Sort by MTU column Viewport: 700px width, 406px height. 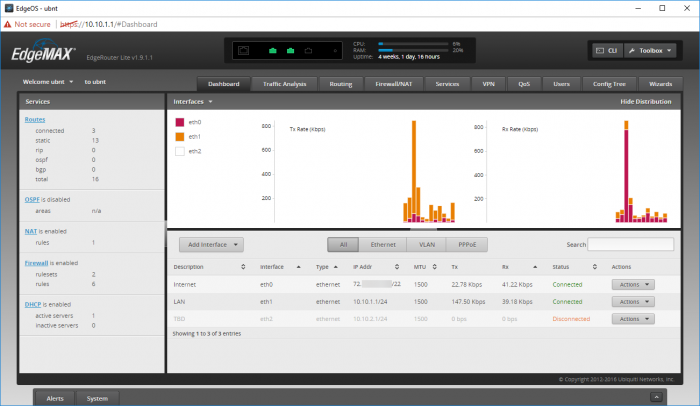tap(425, 267)
